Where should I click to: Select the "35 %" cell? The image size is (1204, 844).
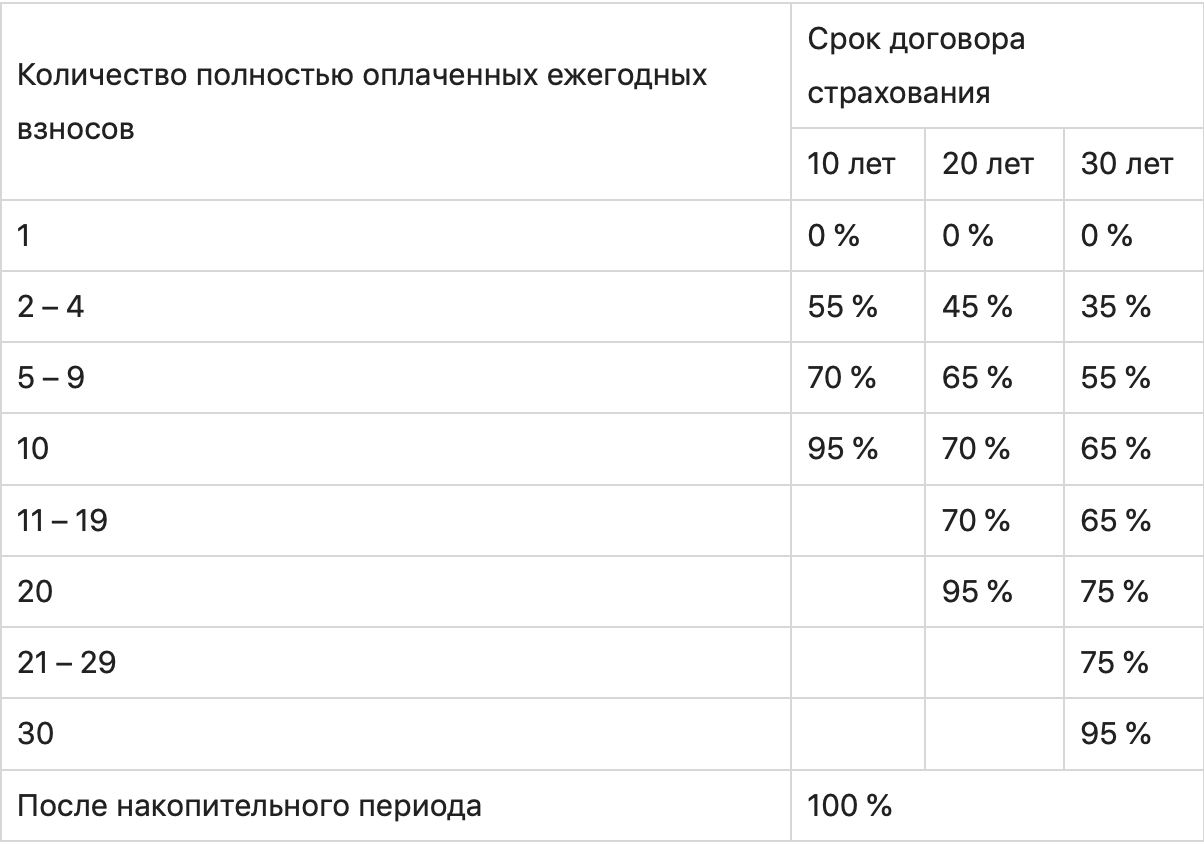1115,307
